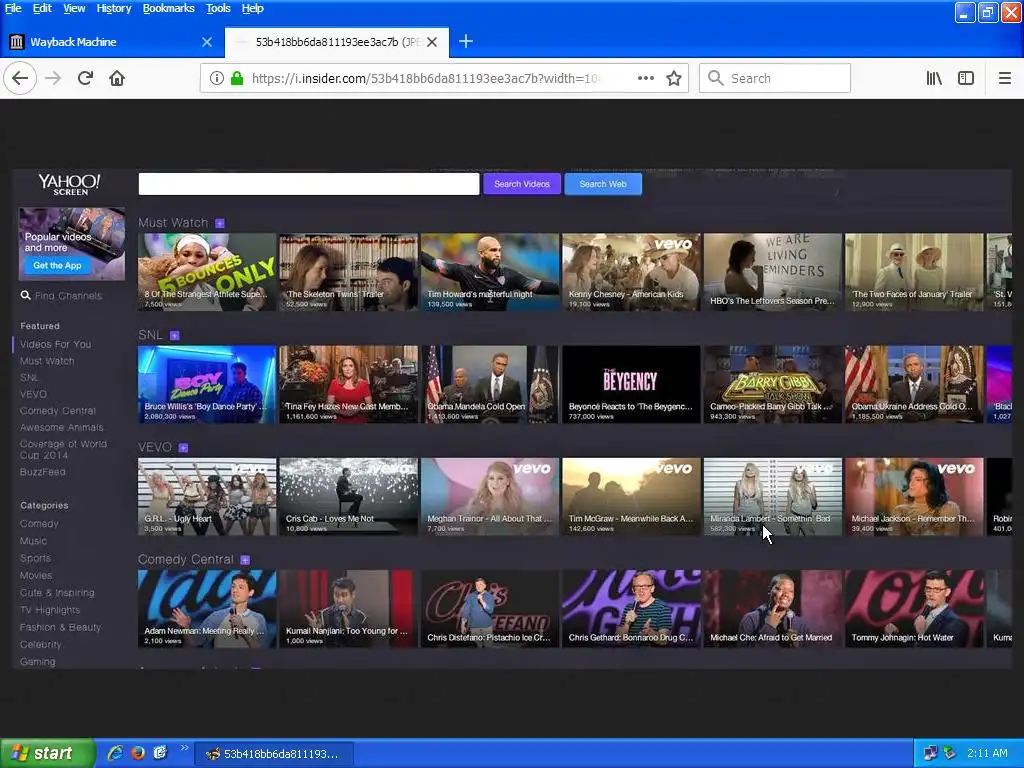Select Fashion & Beauty category
The height and width of the screenshot is (768, 1024).
point(60,628)
